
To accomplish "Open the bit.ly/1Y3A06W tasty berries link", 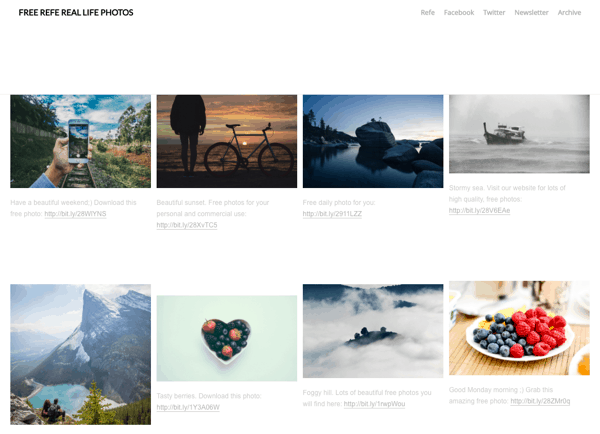I will [x=188, y=407].
